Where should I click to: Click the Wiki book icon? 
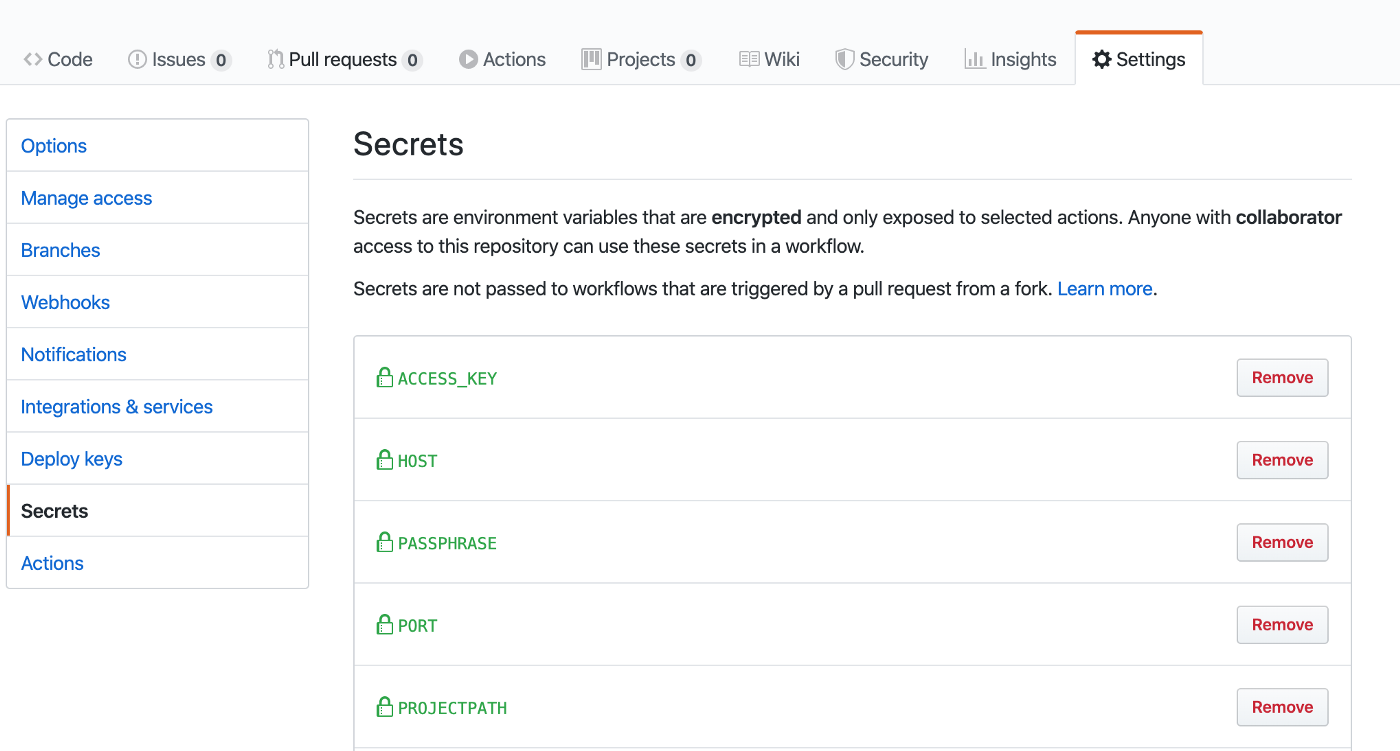[x=749, y=59]
